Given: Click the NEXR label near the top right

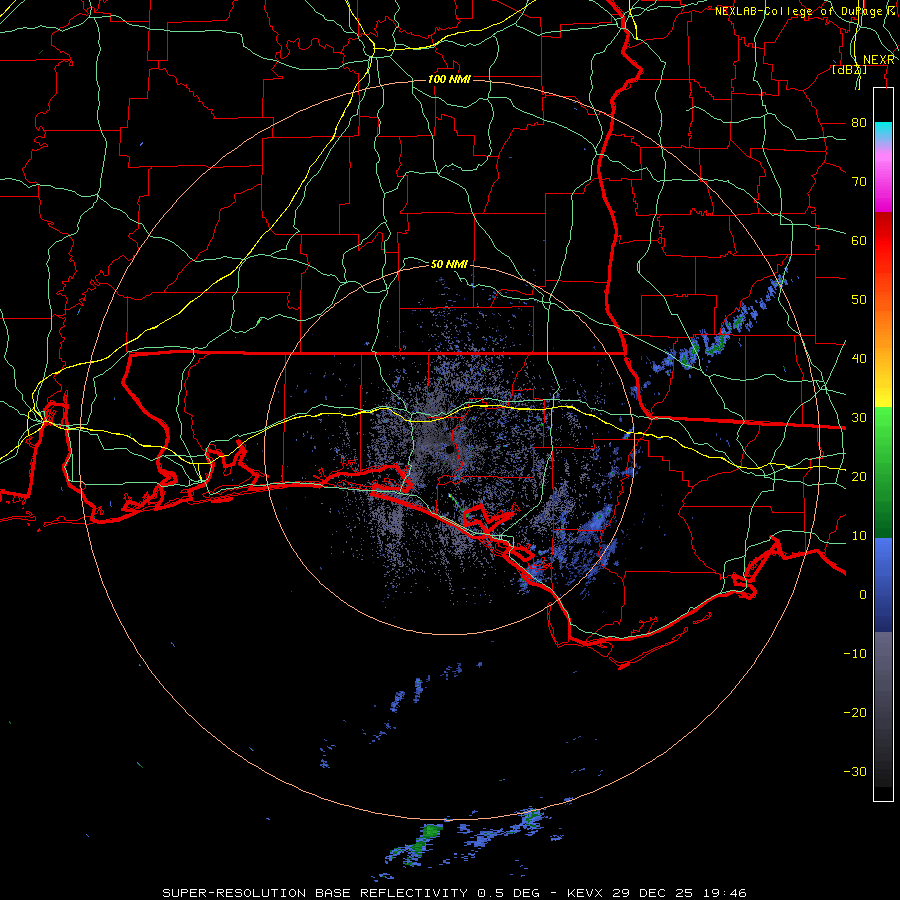Looking at the screenshot, I should pyautogui.click(x=878, y=60).
